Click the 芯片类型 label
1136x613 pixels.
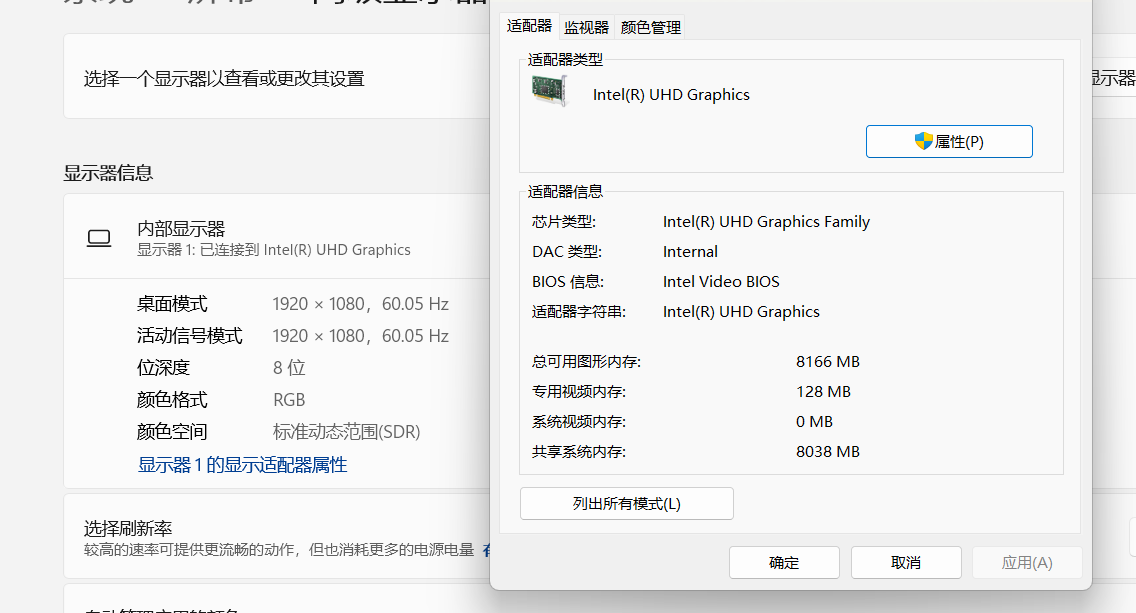[x=564, y=222]
